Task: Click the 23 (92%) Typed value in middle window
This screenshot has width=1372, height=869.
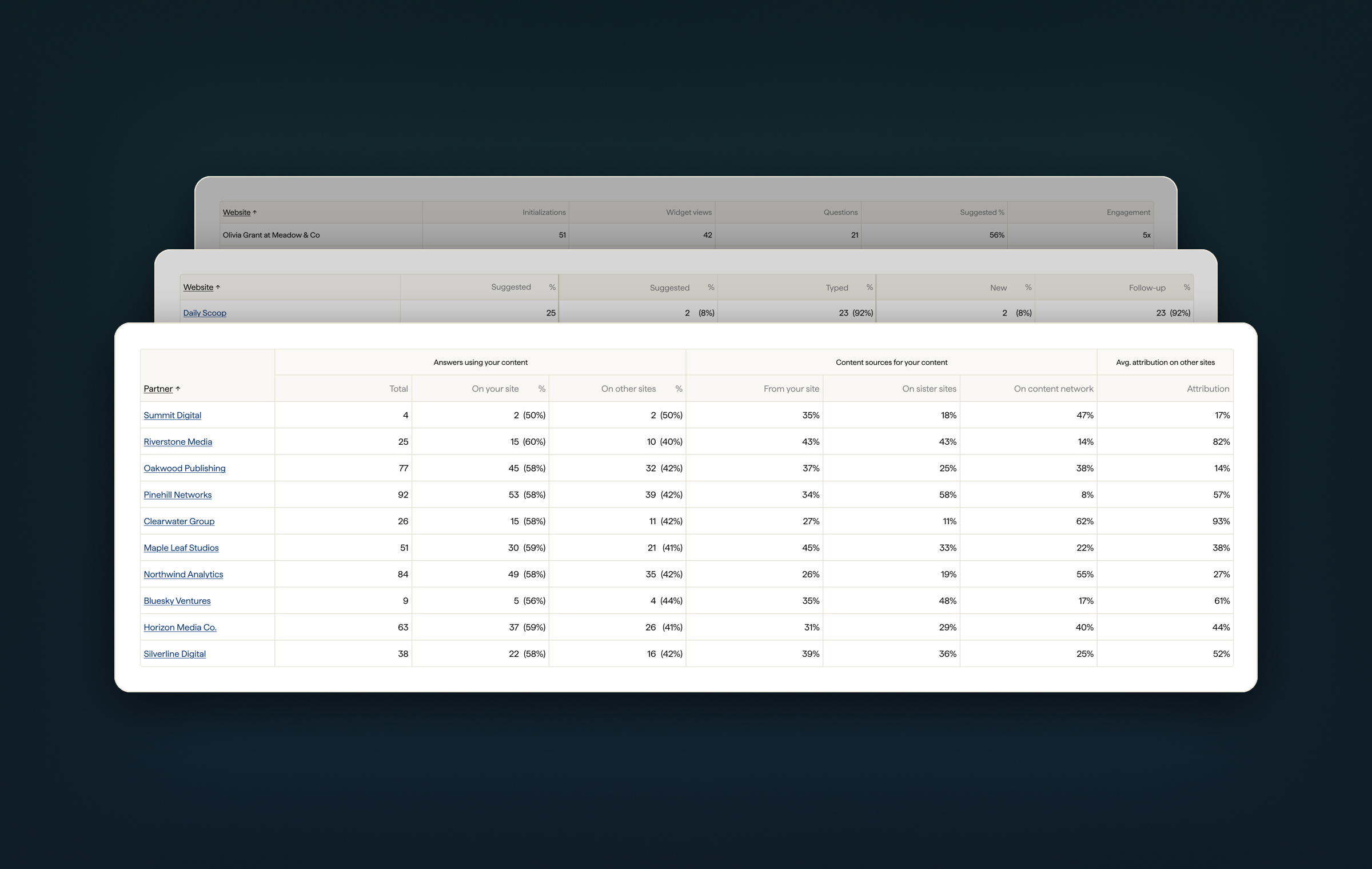Action: pos(856,313)
